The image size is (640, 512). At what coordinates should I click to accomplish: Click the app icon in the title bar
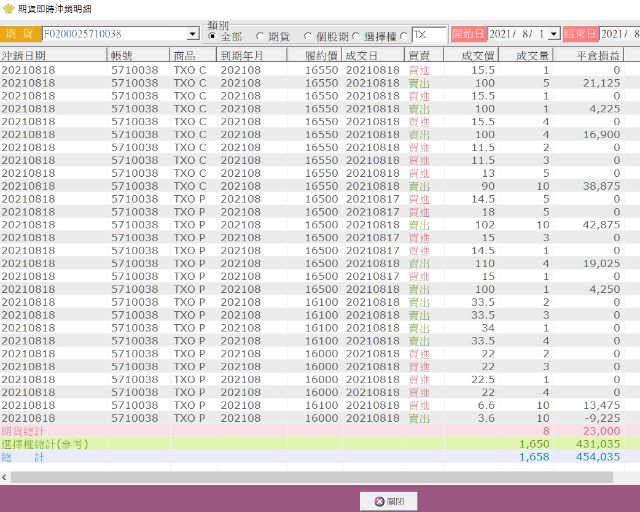click(x=9, y=8)
